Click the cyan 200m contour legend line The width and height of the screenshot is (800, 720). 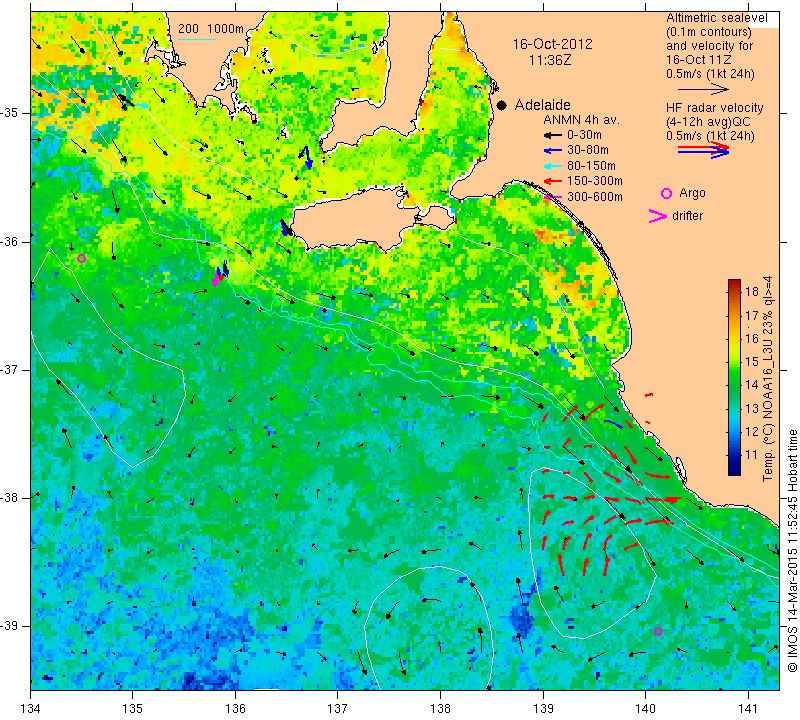[x=196, y=39]
